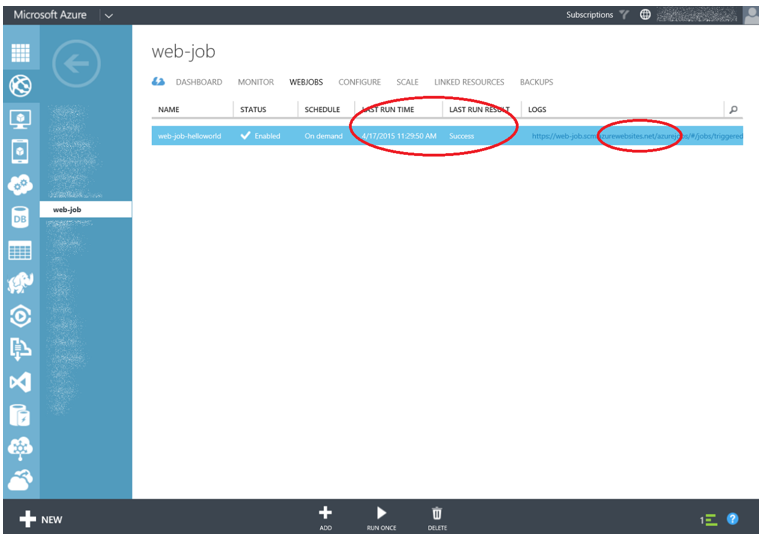Open the notifications list icon in footer
This screenshot has width=766, height=540.
click(708, 519)
